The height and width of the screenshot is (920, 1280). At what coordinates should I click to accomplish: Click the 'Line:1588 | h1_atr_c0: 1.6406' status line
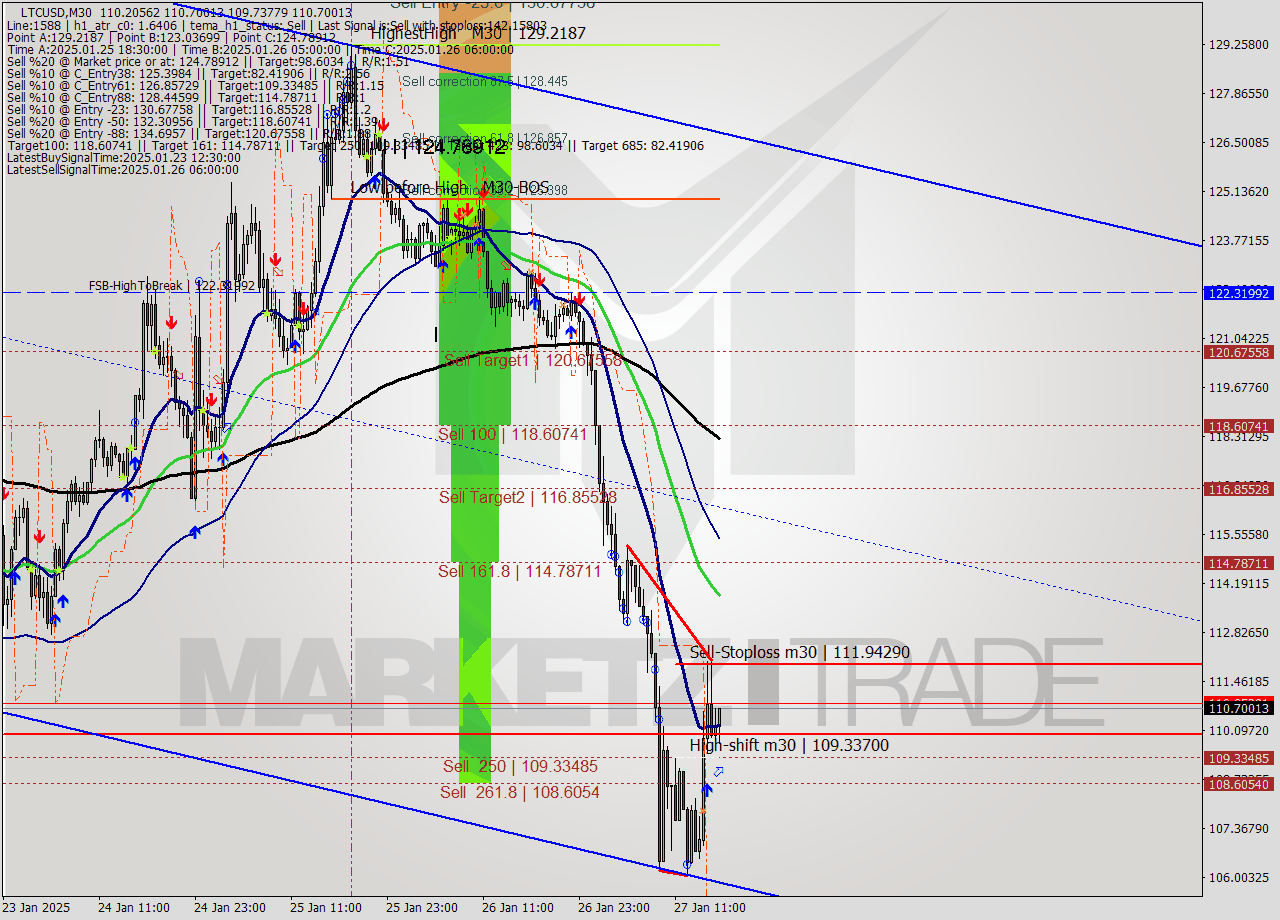[276, 25]
